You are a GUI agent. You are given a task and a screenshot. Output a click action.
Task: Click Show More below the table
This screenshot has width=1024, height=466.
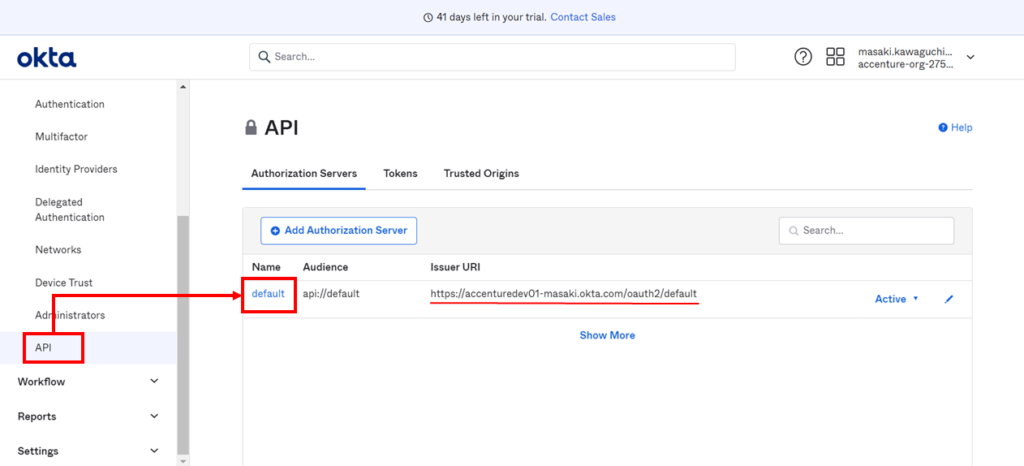click(607, 335)
